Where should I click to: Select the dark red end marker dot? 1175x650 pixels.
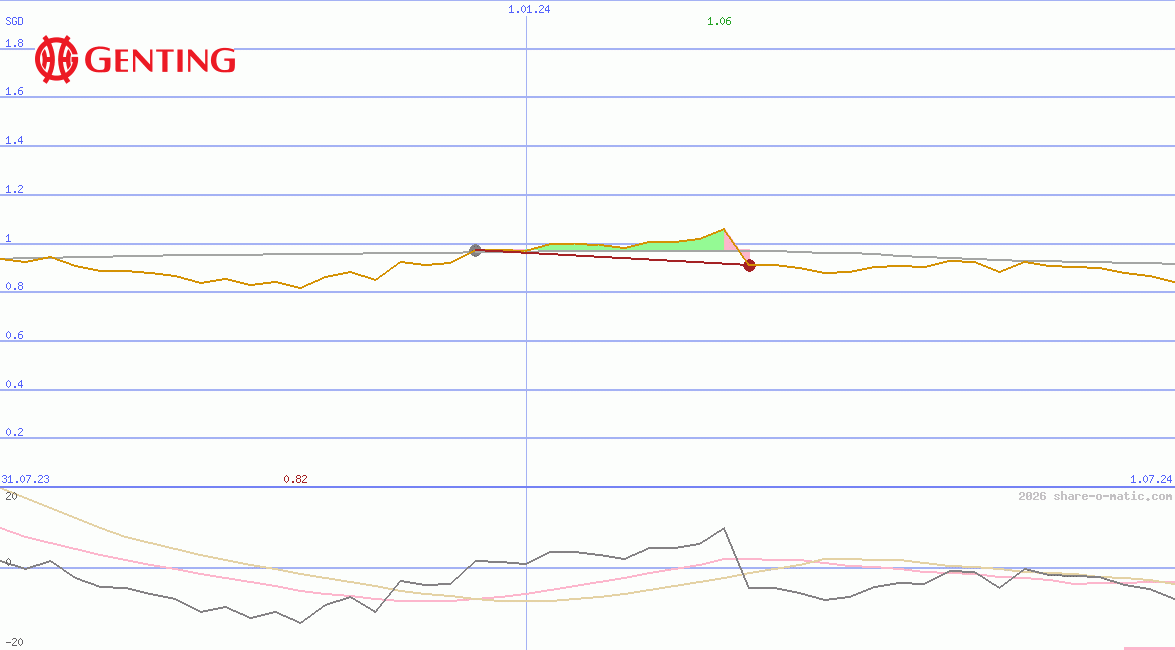click(749, 265)
